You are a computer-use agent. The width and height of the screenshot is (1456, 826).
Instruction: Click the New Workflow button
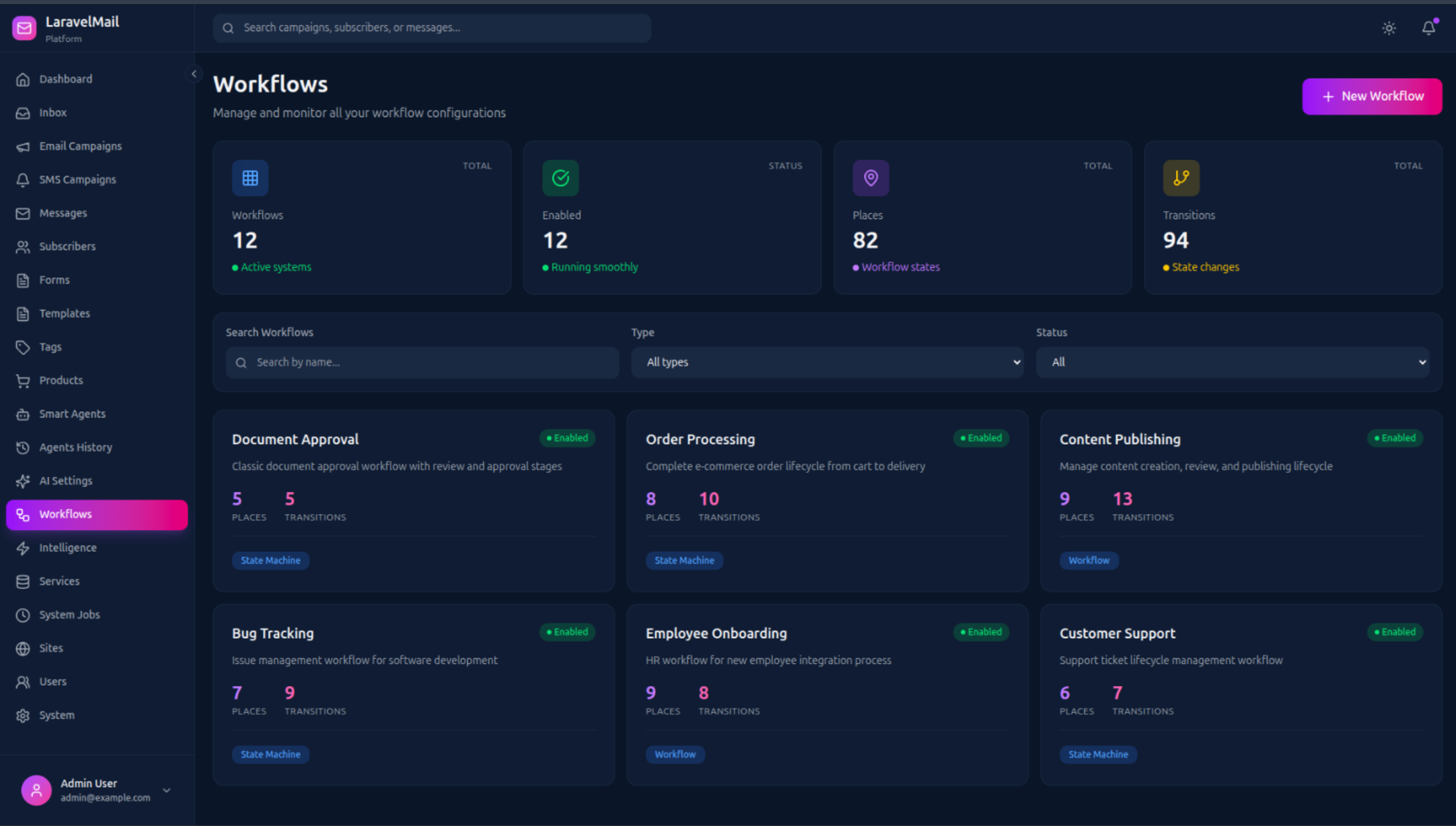(x=1371, y=96)
